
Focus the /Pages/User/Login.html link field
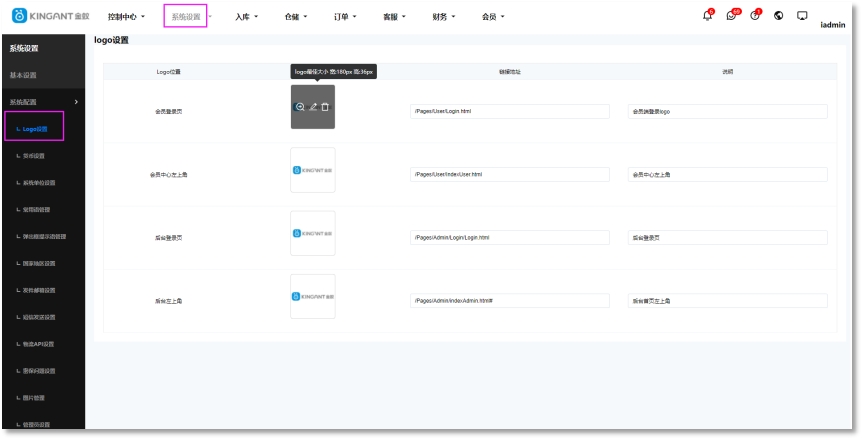coord(510,112)
